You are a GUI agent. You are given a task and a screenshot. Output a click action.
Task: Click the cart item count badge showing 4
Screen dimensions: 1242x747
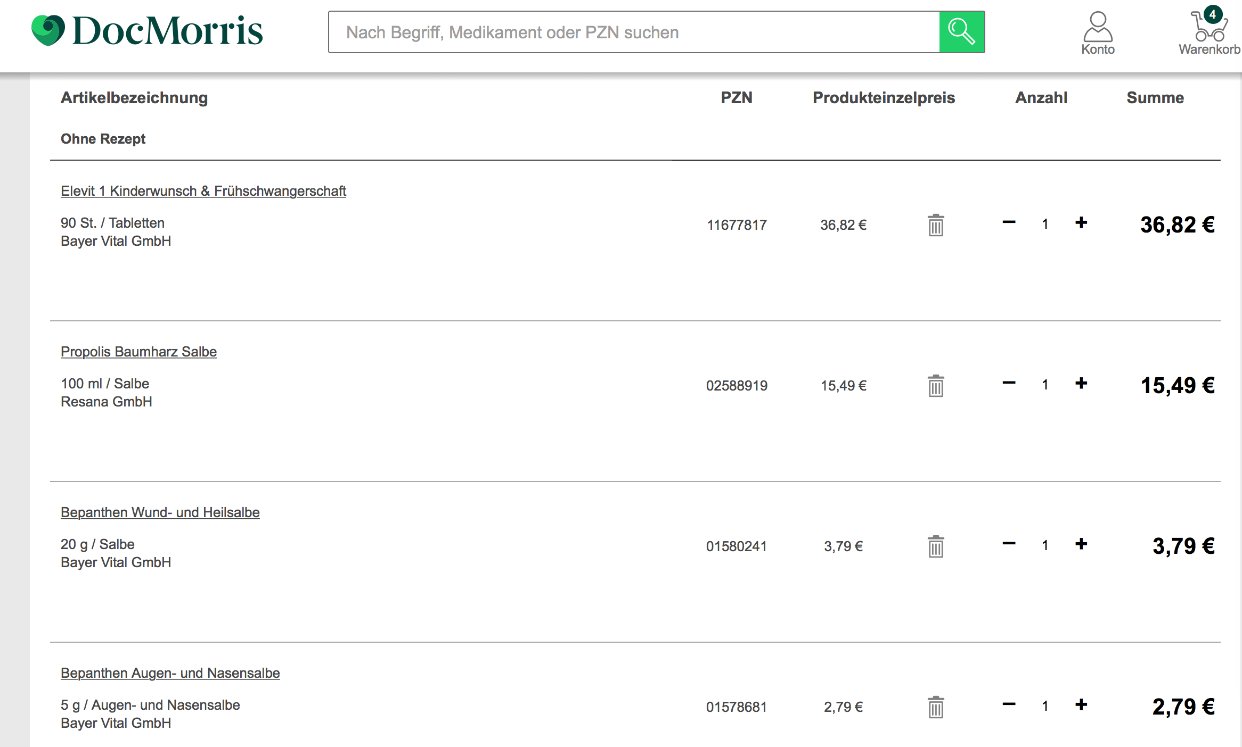(1213, 14)
